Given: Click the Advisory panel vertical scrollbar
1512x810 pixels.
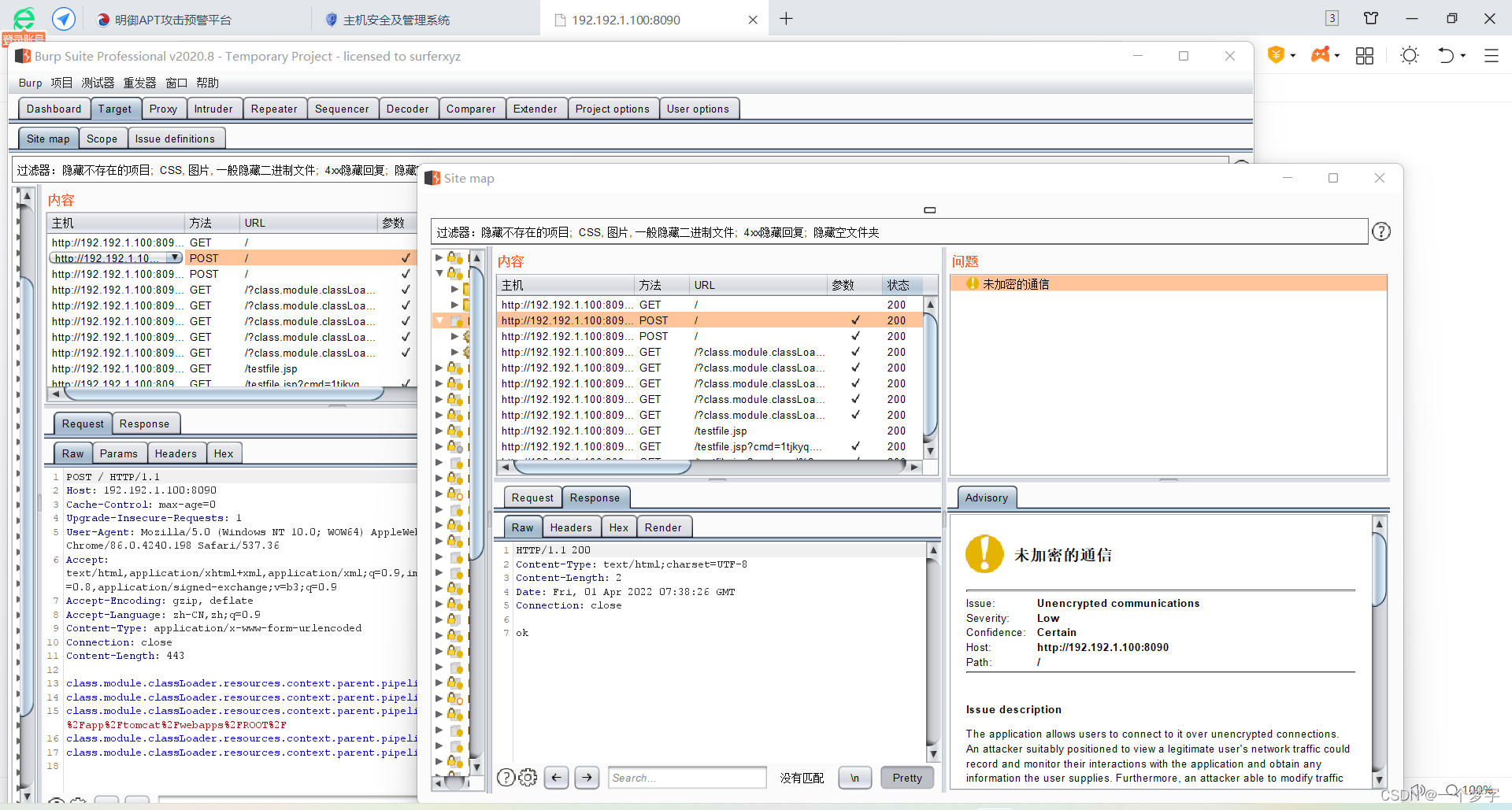Looking at the screenshot, I should pos(1379,570).
